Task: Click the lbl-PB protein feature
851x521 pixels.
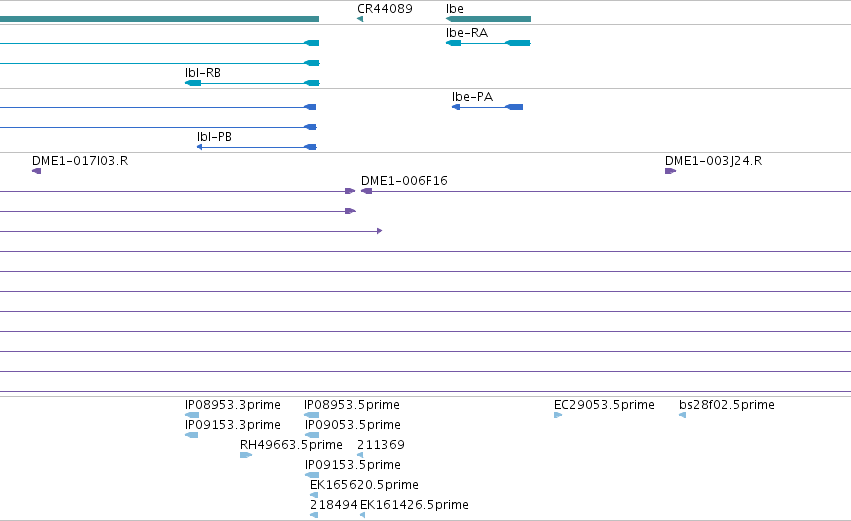Action: pos(257,147)
